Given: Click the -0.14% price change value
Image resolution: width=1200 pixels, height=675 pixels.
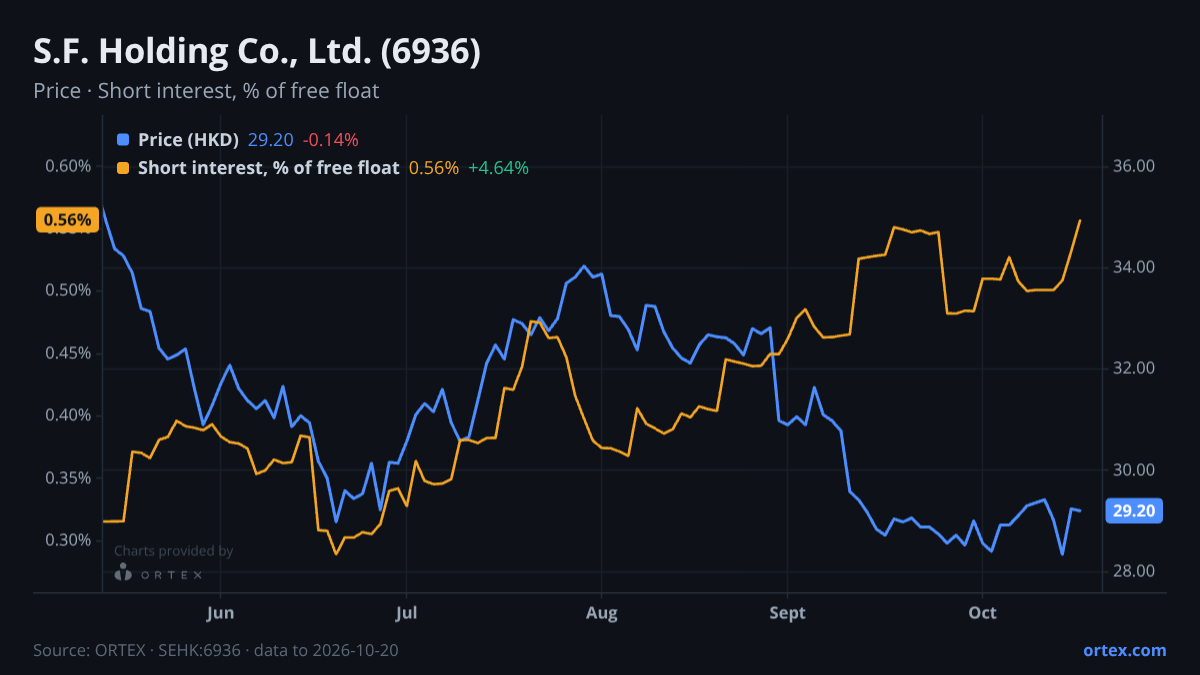Looking at the screenshot, I should pos(330,140).
